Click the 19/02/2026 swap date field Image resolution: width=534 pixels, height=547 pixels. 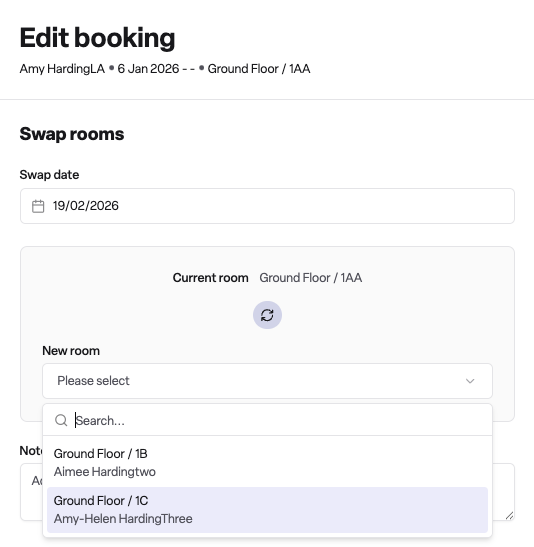tap(267, 206)
